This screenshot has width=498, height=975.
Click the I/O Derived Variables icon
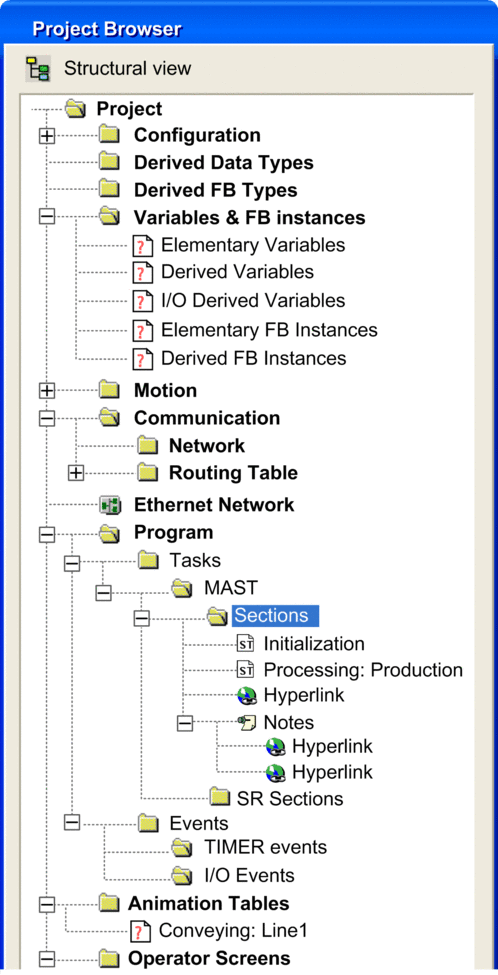pyautogui.click(x=142, y=301)
